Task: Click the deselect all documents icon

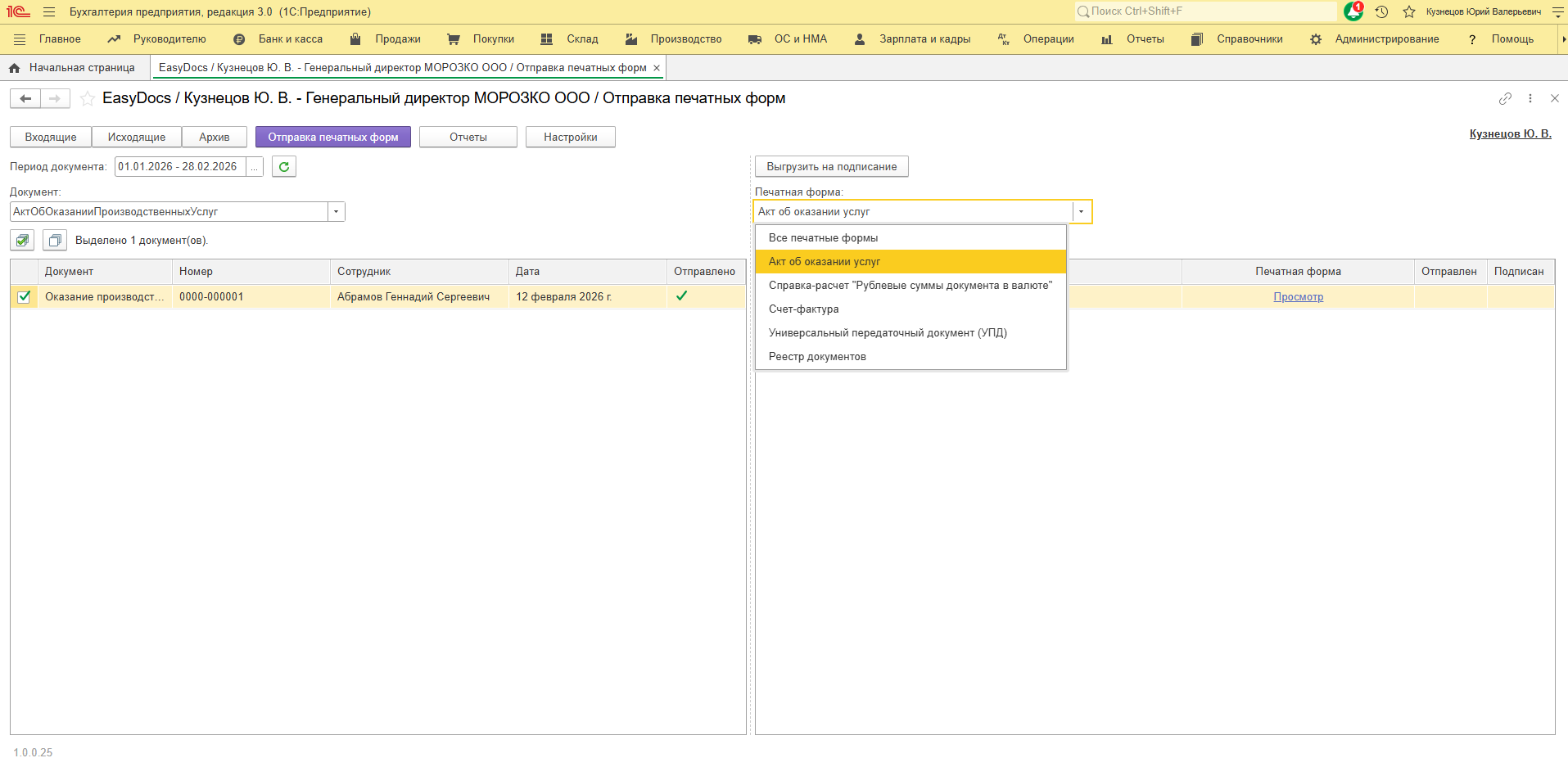Action: coord(55,241)
